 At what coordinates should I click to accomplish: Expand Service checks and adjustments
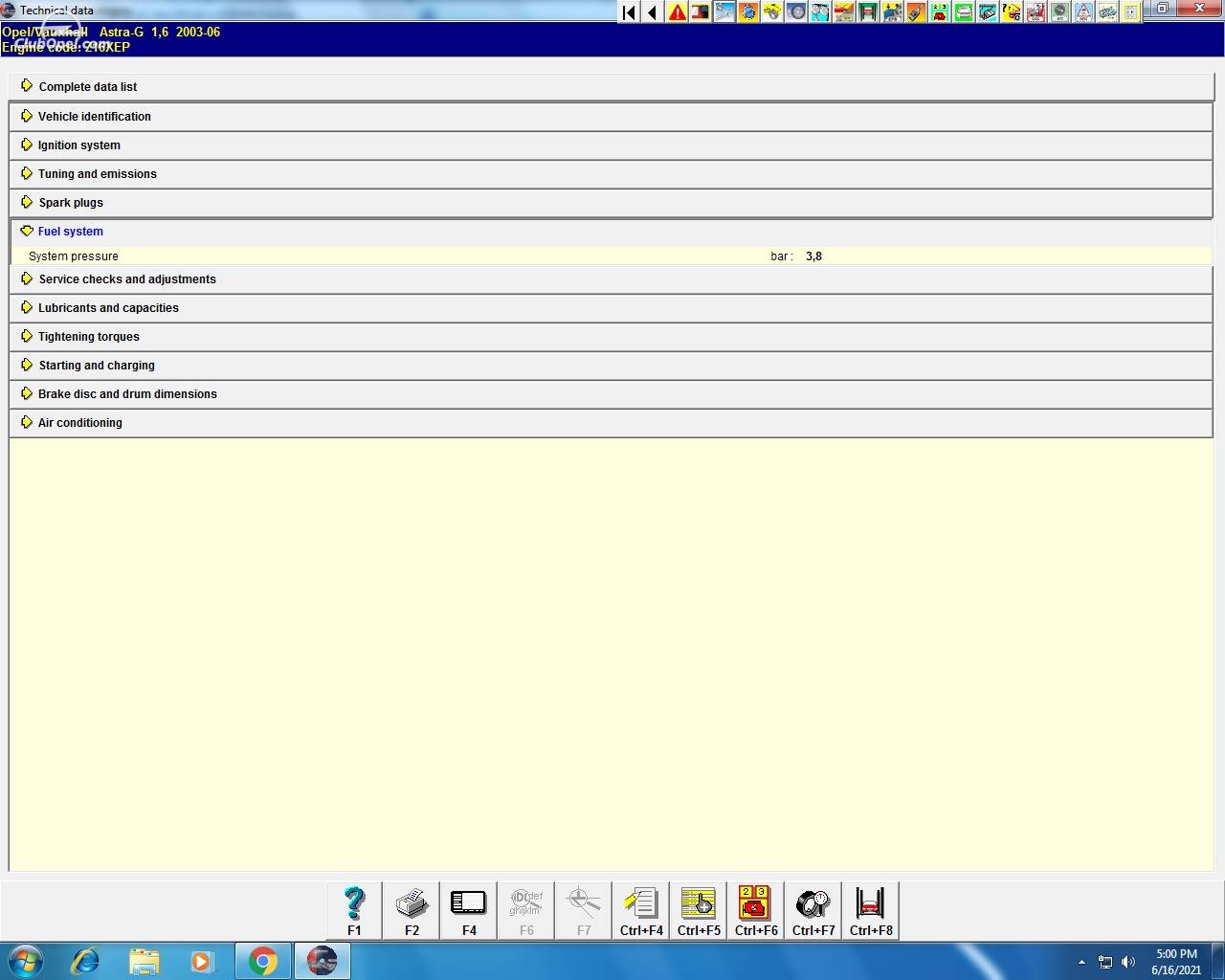point(611,279)
